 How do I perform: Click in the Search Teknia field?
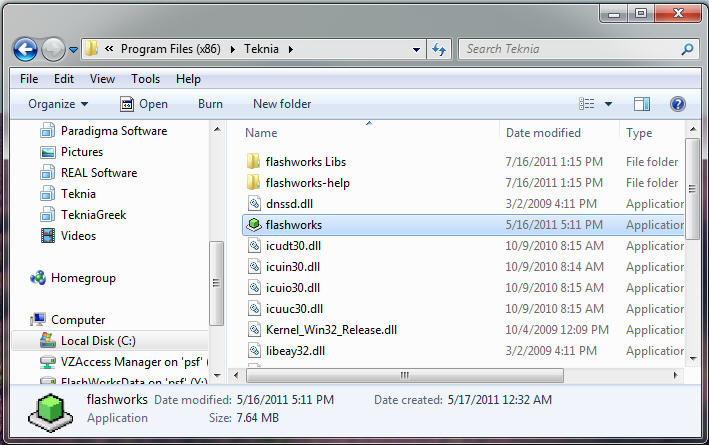(570, 48)
